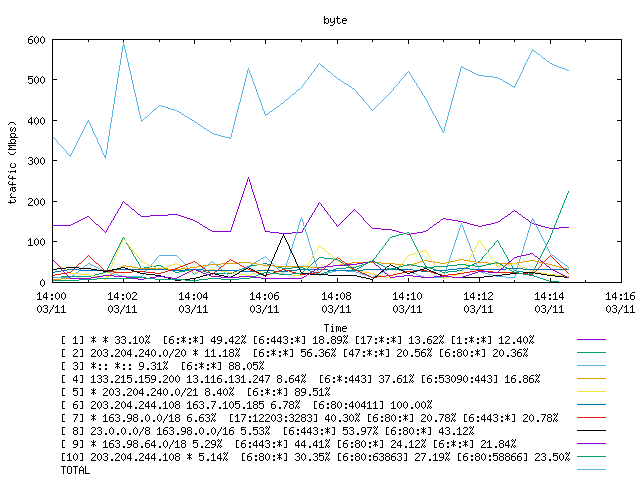Screen dimensions: 640x480
Task: Click black line spike near 14:06
Action: (x=283, y=235)
